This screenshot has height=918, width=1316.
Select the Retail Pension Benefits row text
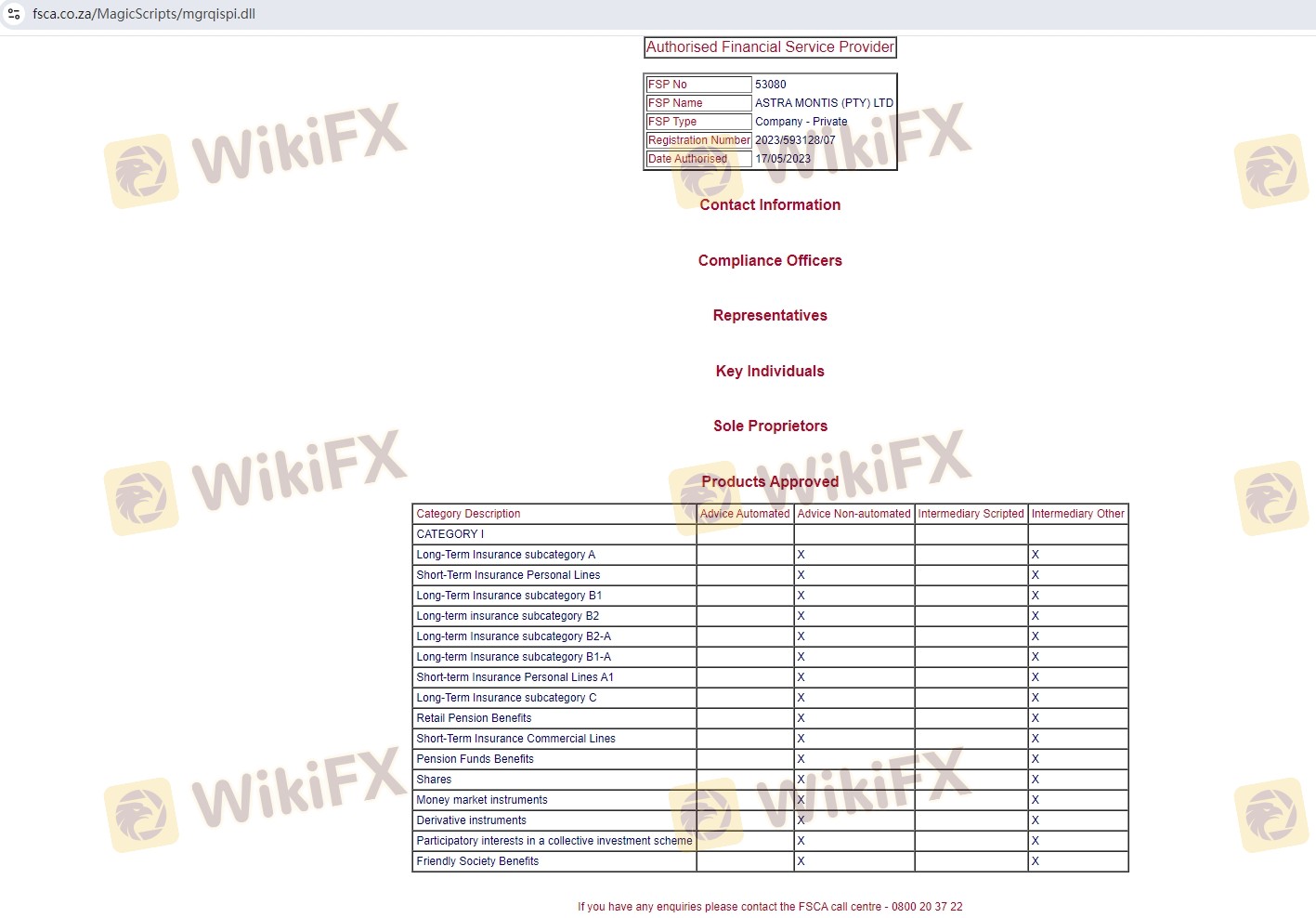pyautogui.click(x=474, y=718)
